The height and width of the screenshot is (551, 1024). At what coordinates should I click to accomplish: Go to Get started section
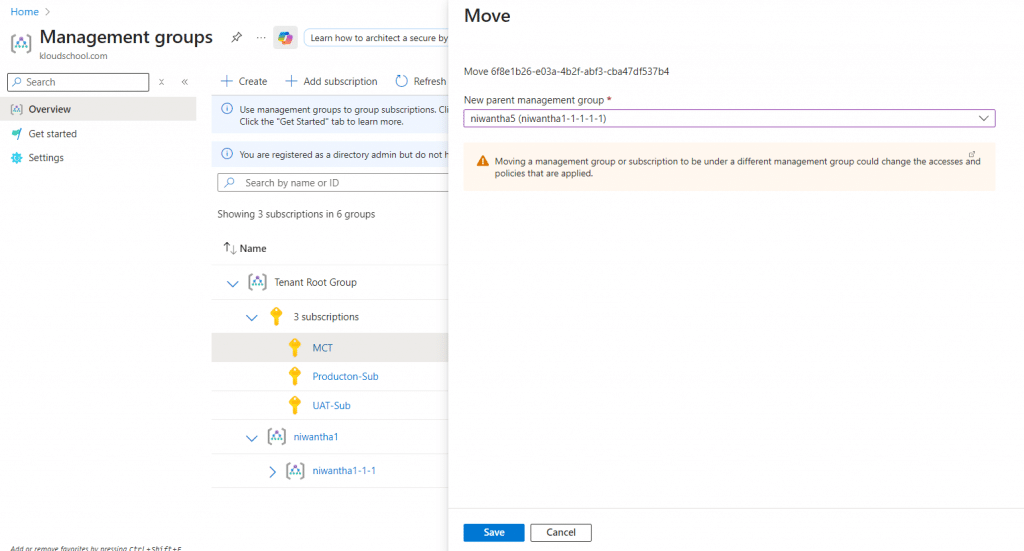[52, 134]
